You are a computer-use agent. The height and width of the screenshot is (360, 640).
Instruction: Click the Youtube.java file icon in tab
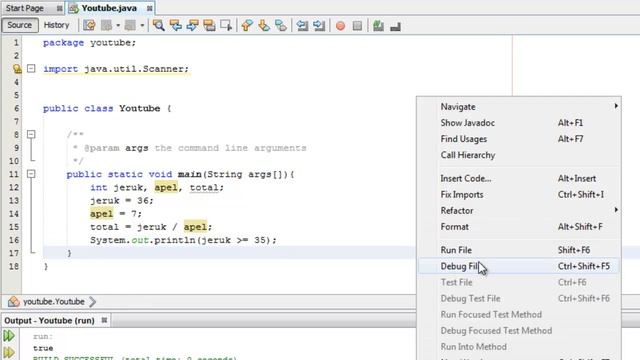pyautogui.click(x=74, y=8)
